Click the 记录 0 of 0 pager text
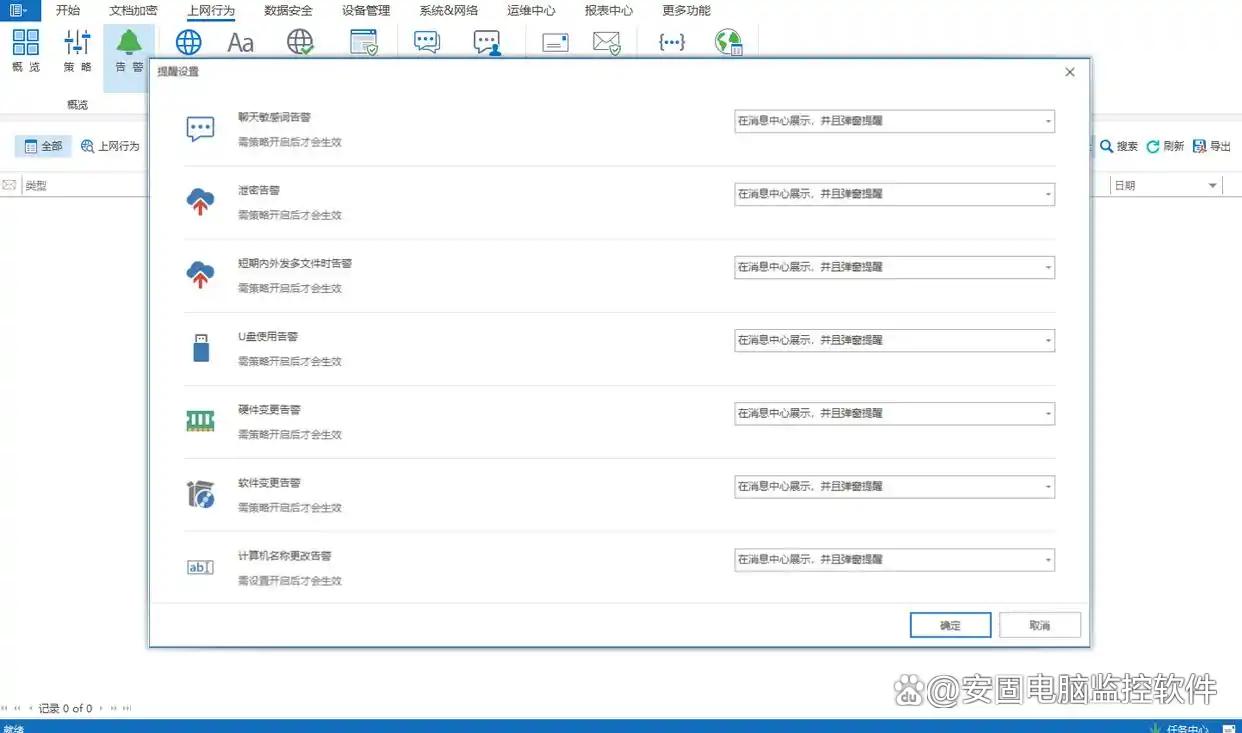Image resolution: width=1242 pixels, height=733 pixels. 66,708
